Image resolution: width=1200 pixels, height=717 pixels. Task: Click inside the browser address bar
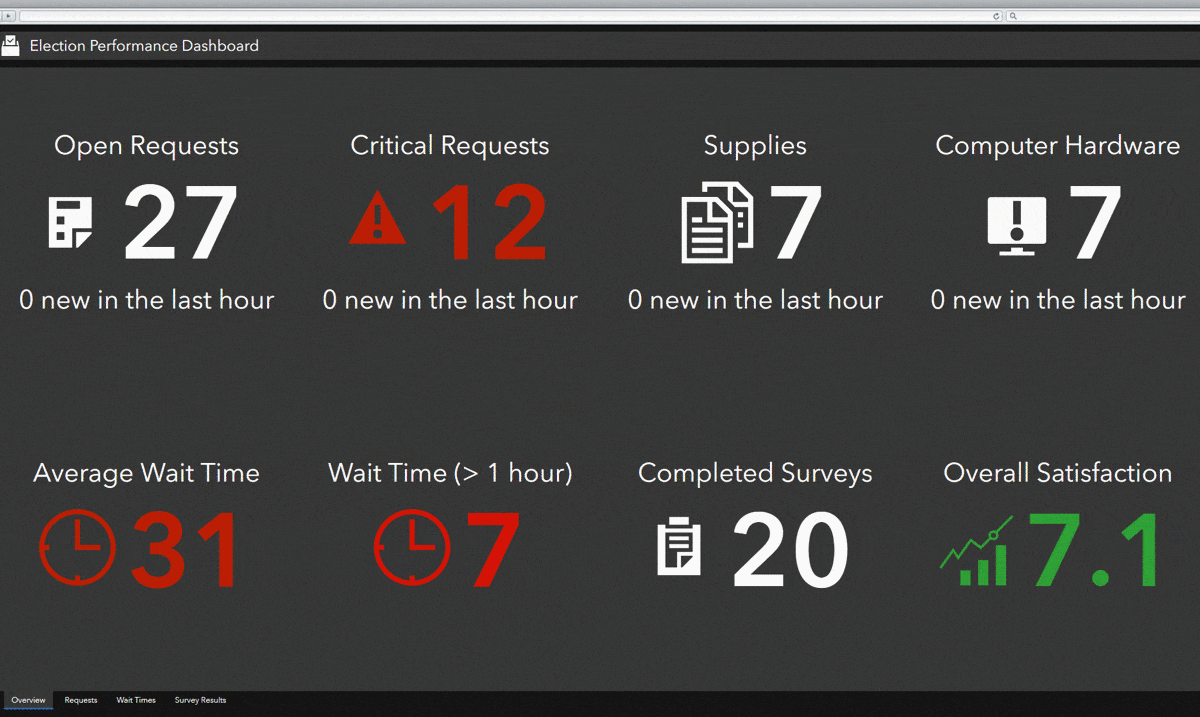[500, 16]
